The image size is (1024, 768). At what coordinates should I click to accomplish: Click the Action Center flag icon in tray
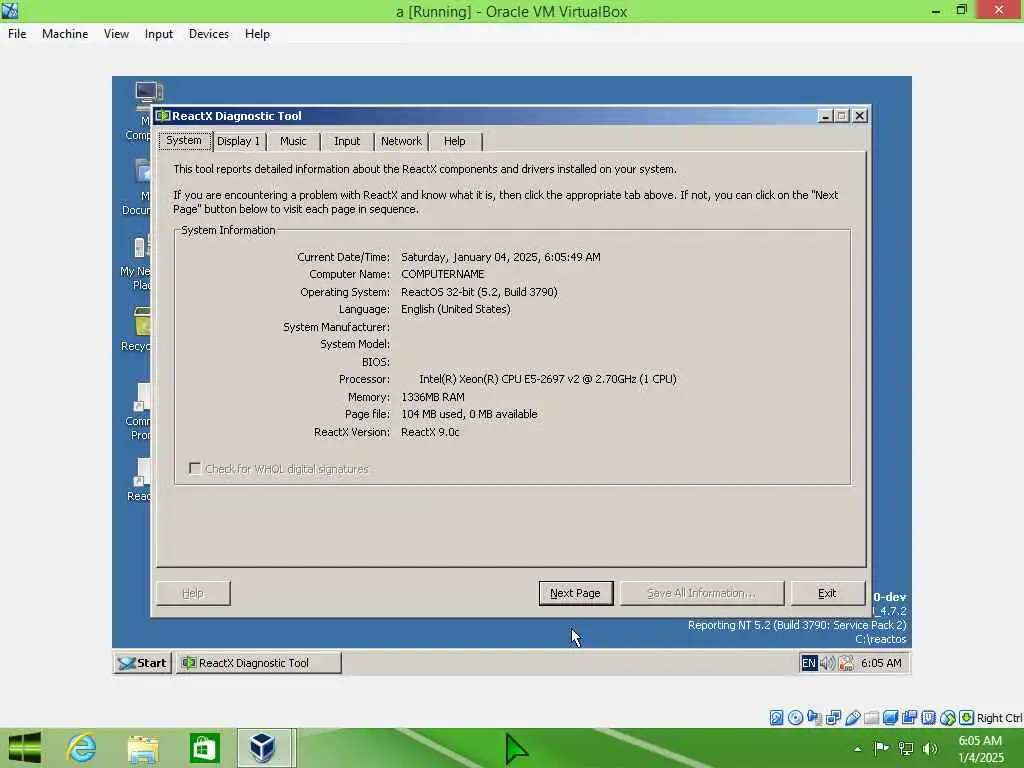click(x=881, y=748)
